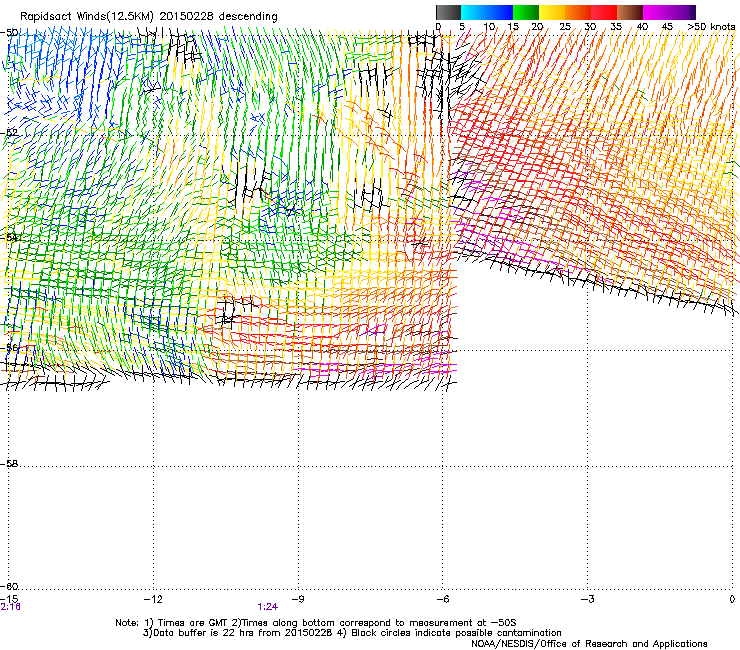Click the '0' longitude axis label
Image resolution: width=740 pixels, height=650 pixels.
pos(732,599)
